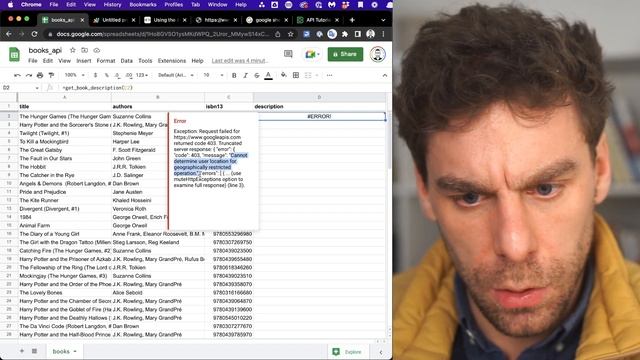Image resolution: width=640 pixels, height=360 pixels.
Task: Click inside the formula bar
Action: click(222, 88)
